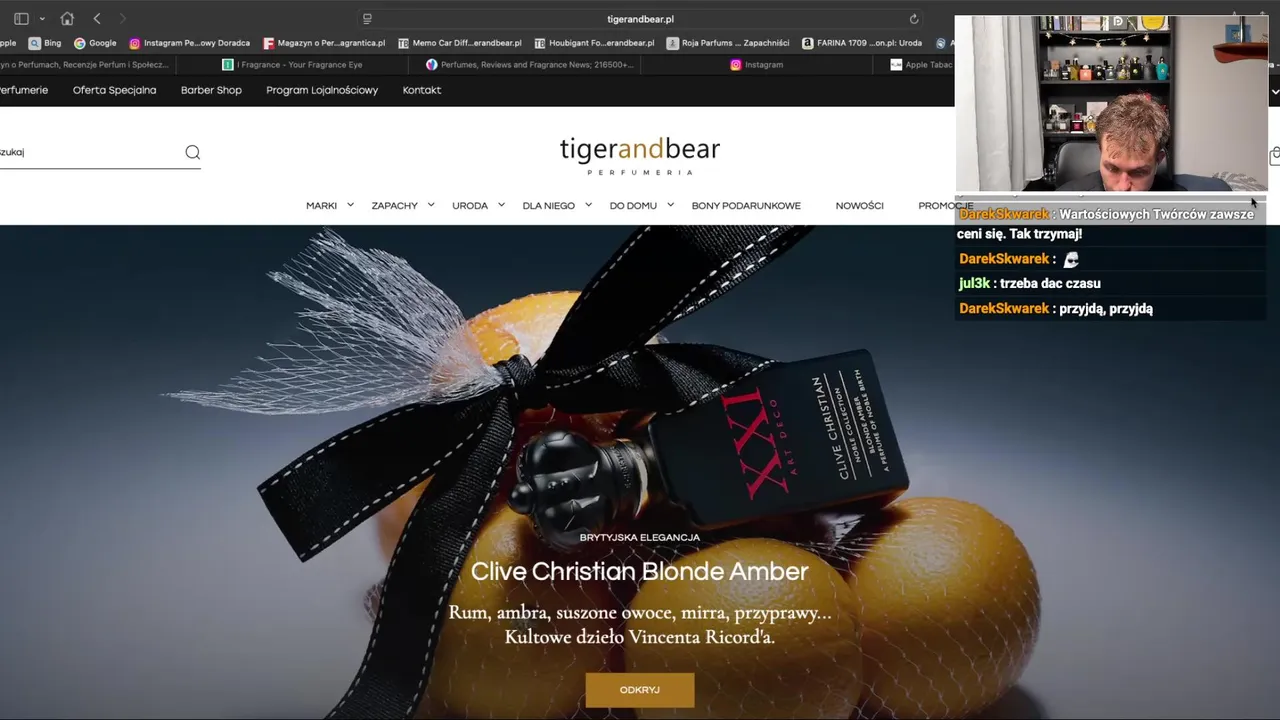This screenshot has height=720, width=1280.
Task: Click the search magnifier icon
Action: click(192, 152)
